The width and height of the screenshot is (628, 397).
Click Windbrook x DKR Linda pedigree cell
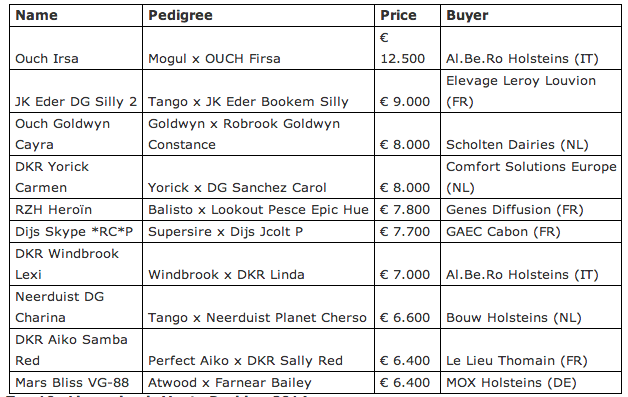coord(258,264)
